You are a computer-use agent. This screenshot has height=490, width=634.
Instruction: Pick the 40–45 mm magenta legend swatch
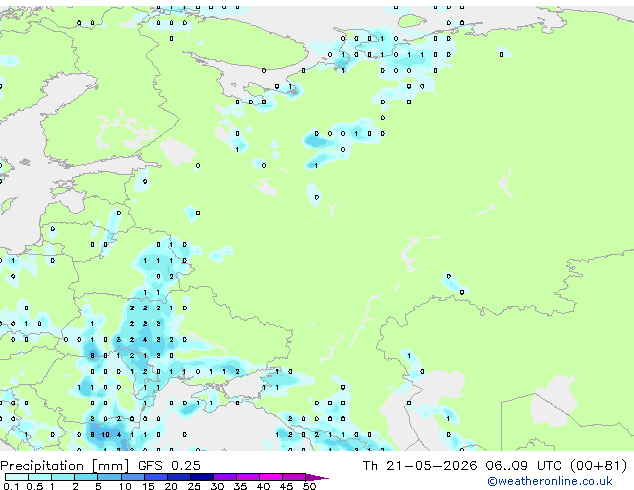(271, 477)
